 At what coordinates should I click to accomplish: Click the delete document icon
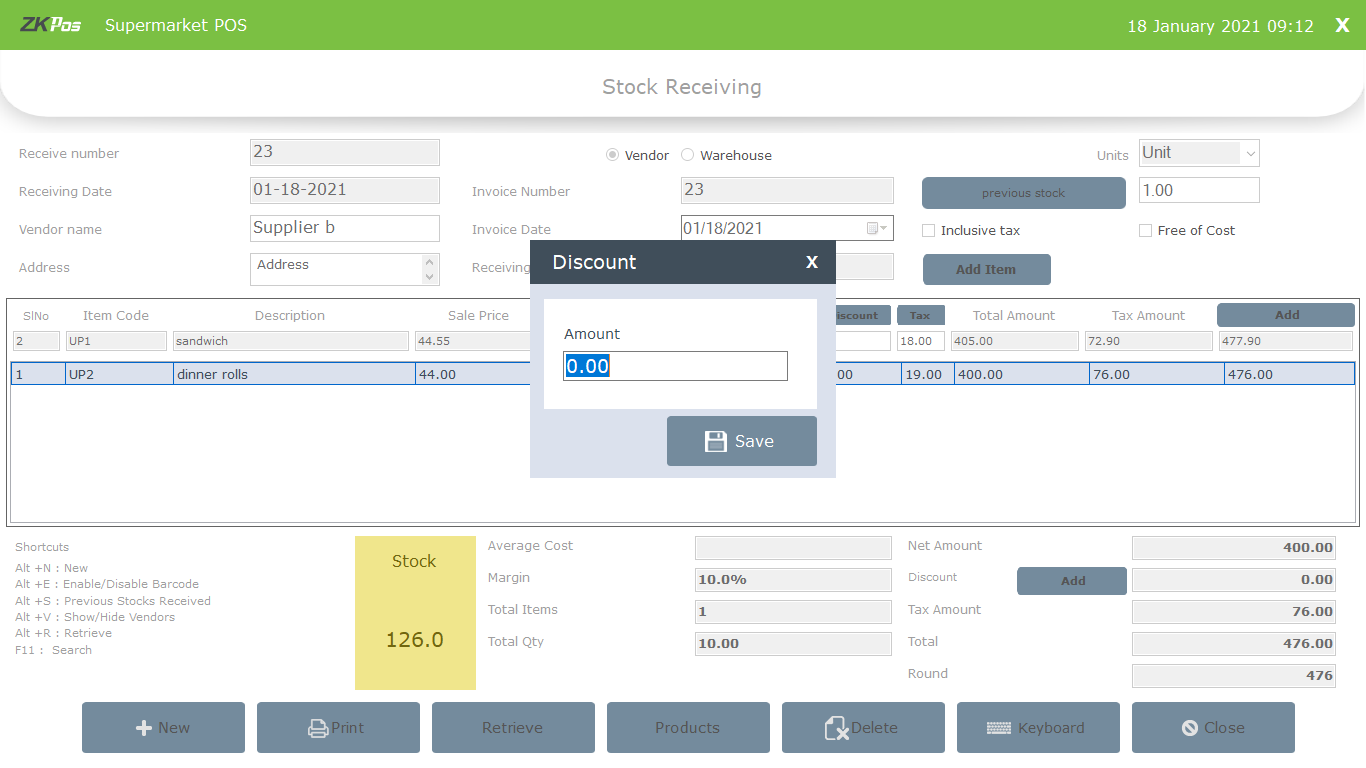pyautogui.click(x=837, y=728)
